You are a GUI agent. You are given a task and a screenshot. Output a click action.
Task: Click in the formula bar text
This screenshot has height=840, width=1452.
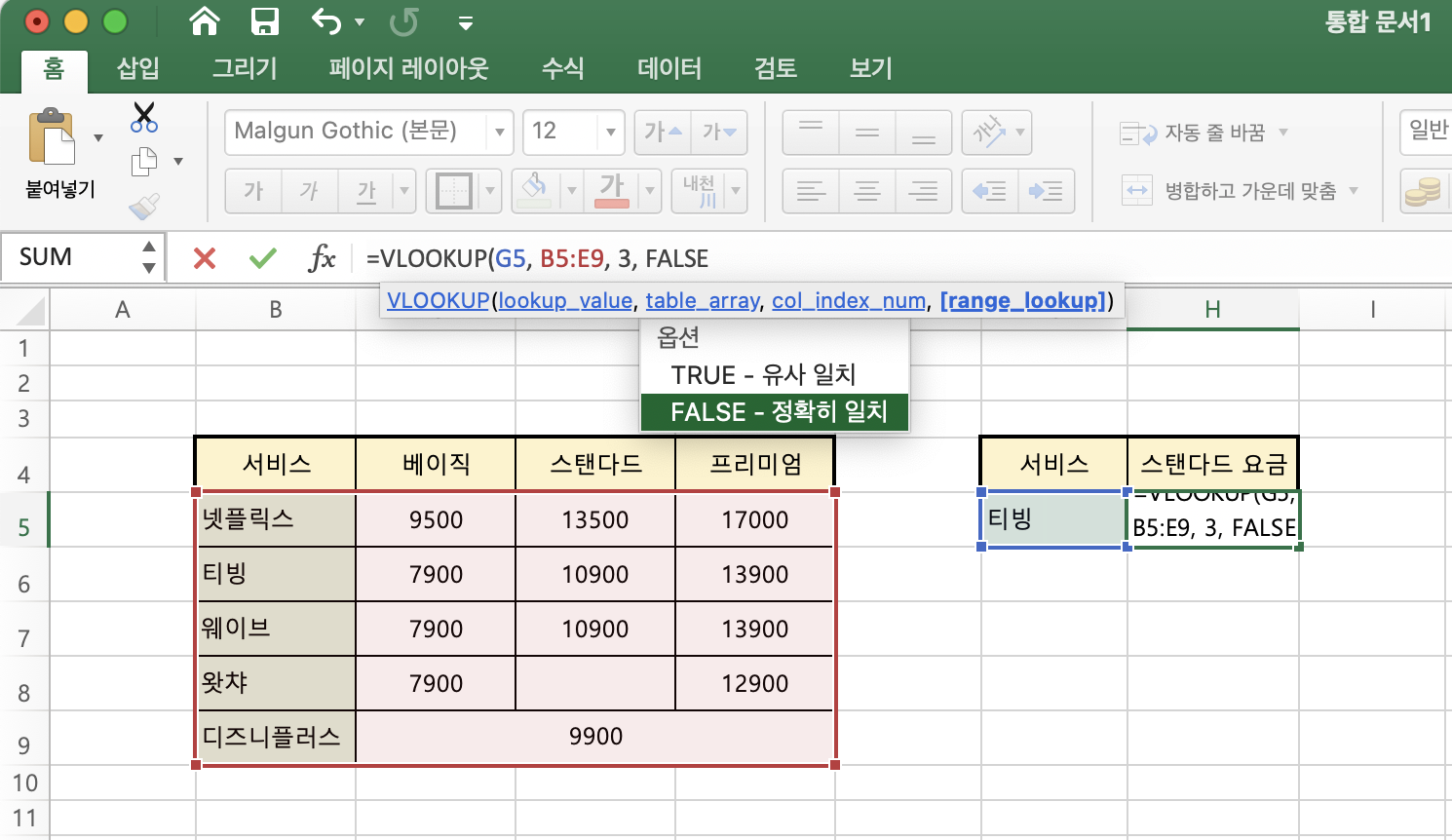tap(537, 258)
